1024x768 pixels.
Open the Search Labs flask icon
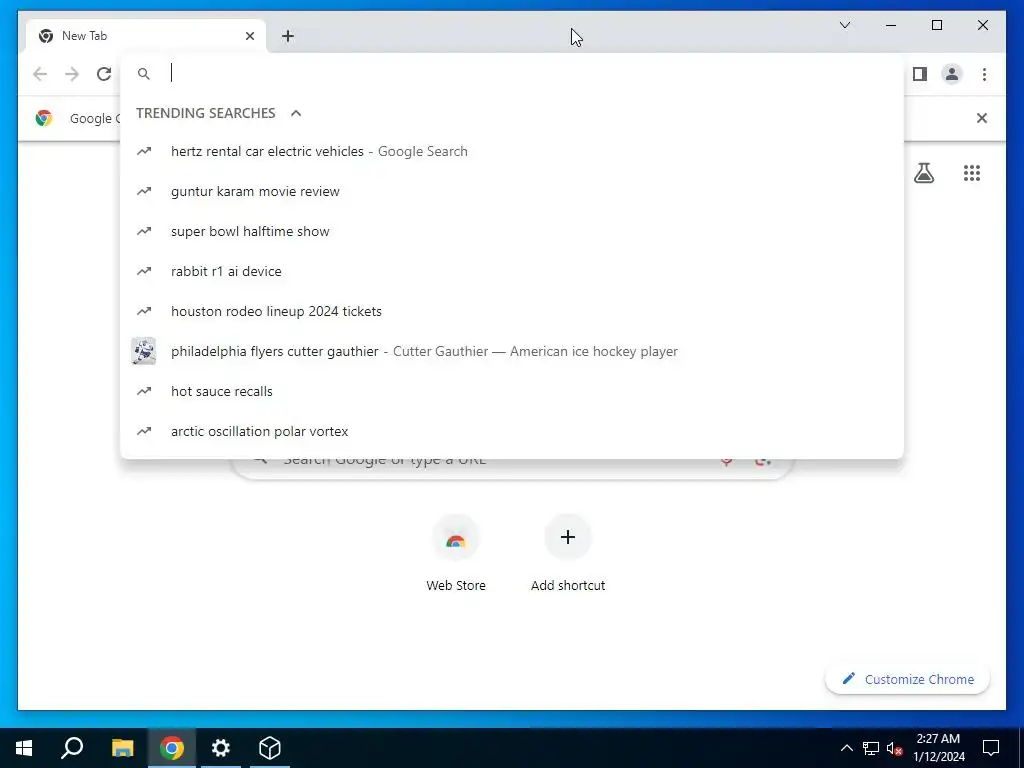pyautogui.click(x=923, y=173)
